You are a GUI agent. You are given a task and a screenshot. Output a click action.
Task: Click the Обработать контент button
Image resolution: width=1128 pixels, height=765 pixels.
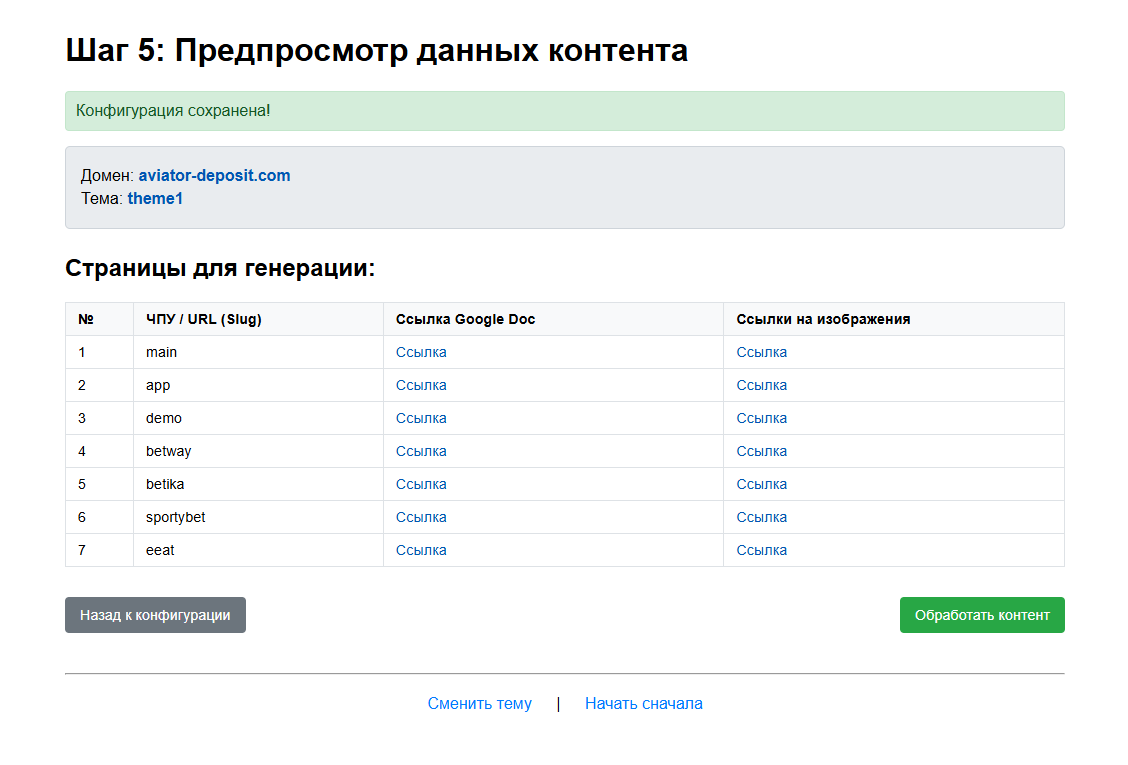click(981, 615)
